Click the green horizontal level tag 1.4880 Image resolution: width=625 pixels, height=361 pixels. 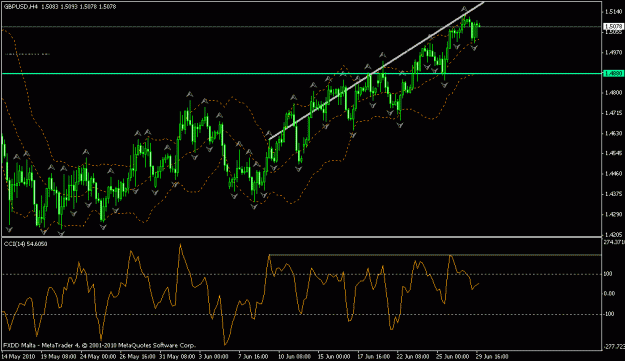(613, 74)
